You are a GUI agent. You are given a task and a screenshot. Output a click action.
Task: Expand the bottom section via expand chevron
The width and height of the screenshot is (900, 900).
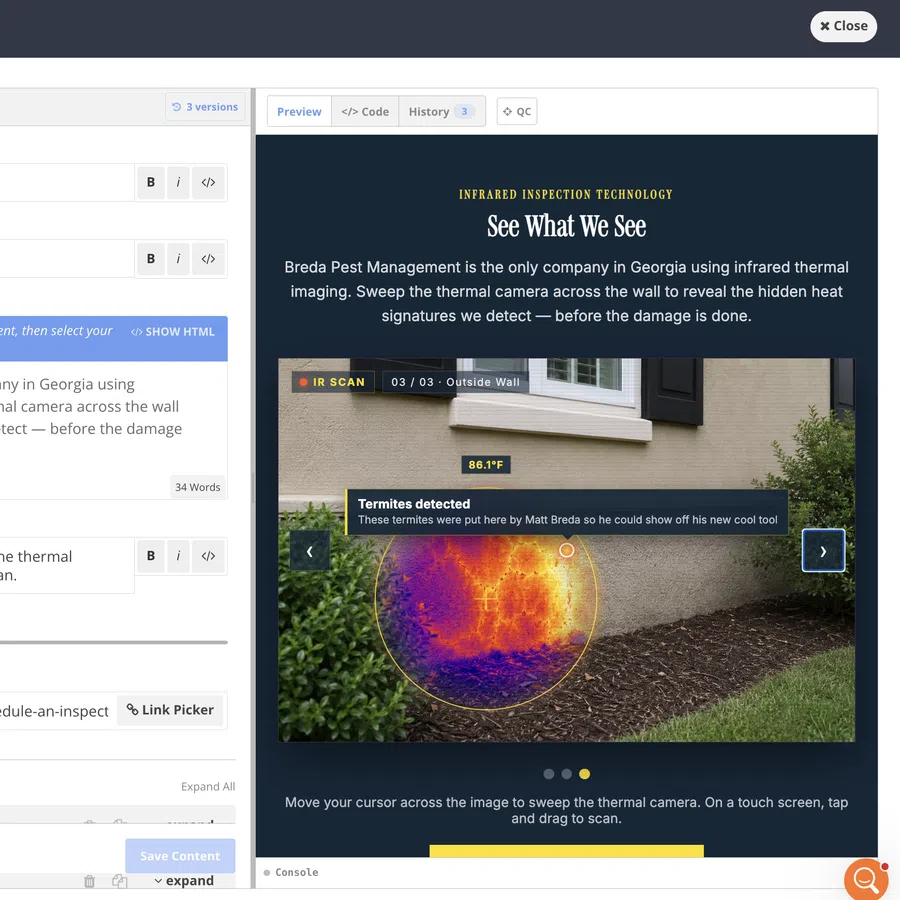click(184, 880)
